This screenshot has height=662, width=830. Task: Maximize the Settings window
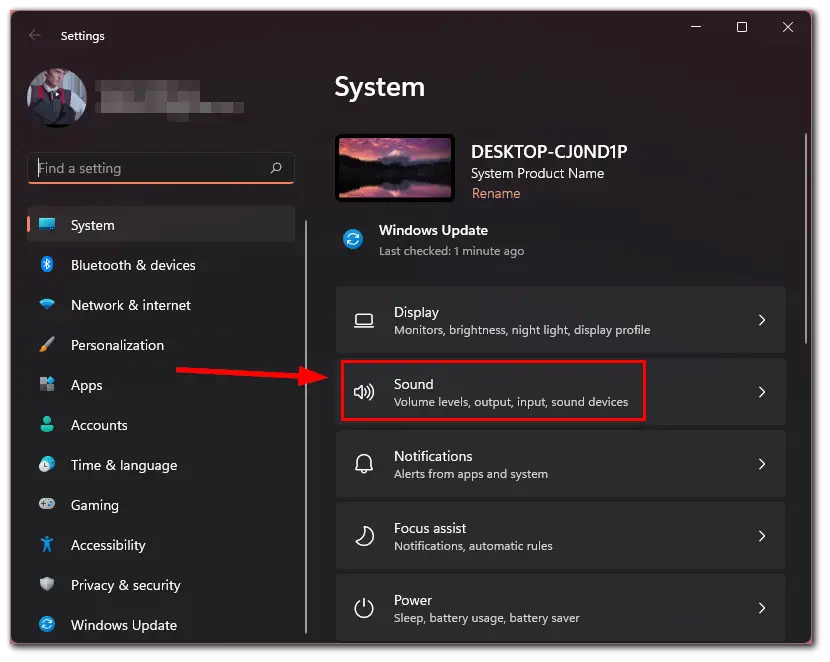(742, 26)
